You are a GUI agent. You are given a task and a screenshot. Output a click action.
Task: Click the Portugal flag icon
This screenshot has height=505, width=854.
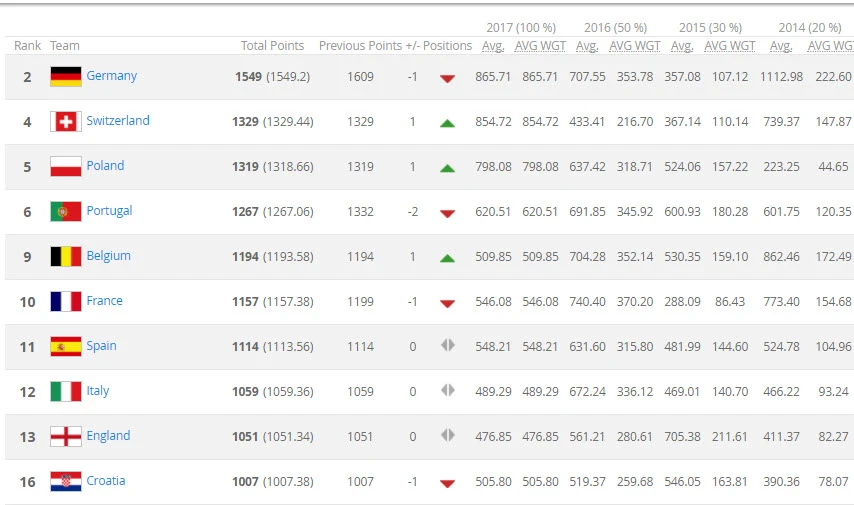(66, 211)
